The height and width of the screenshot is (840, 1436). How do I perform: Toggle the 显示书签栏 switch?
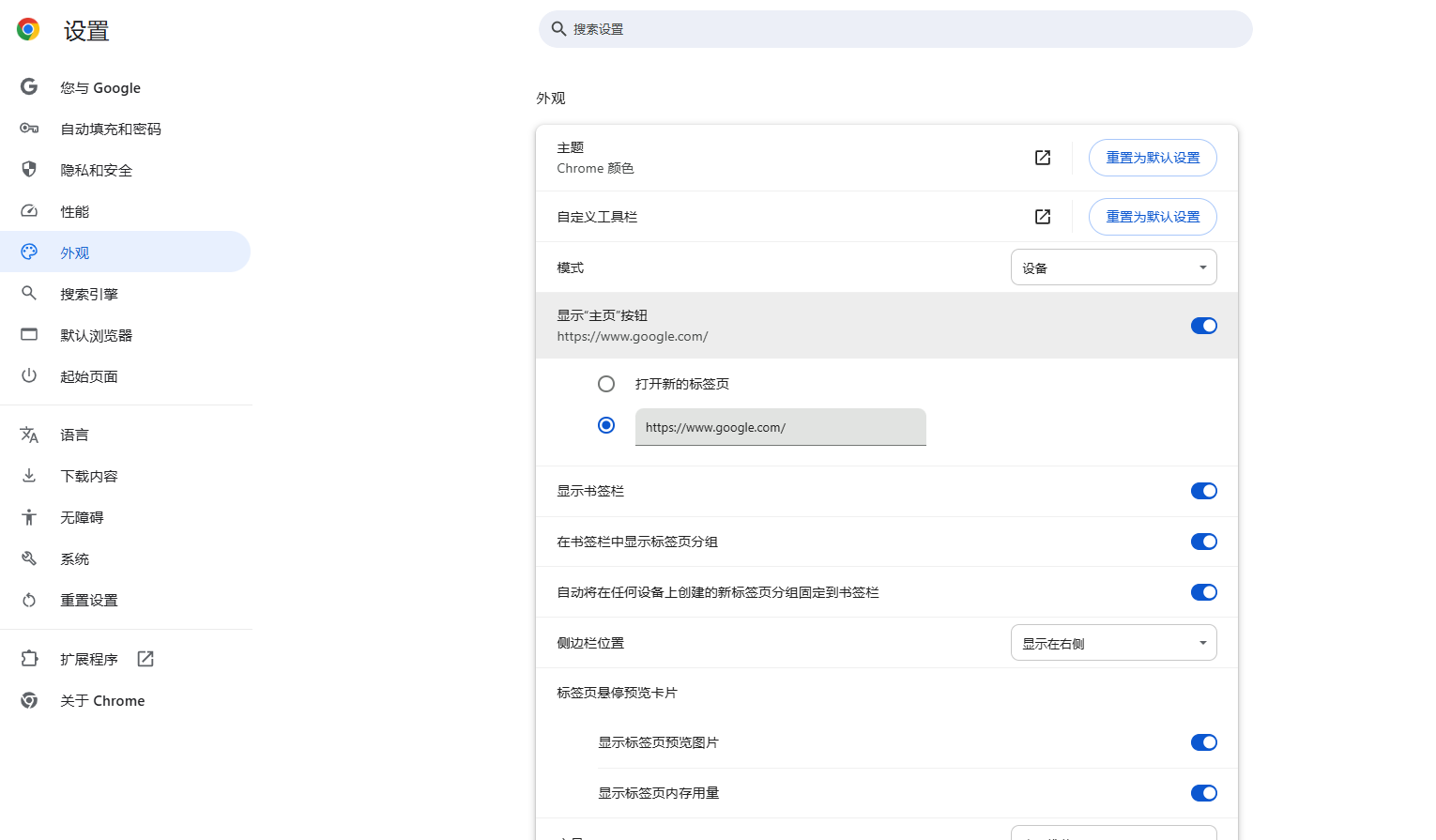[x=1203, y=491]
